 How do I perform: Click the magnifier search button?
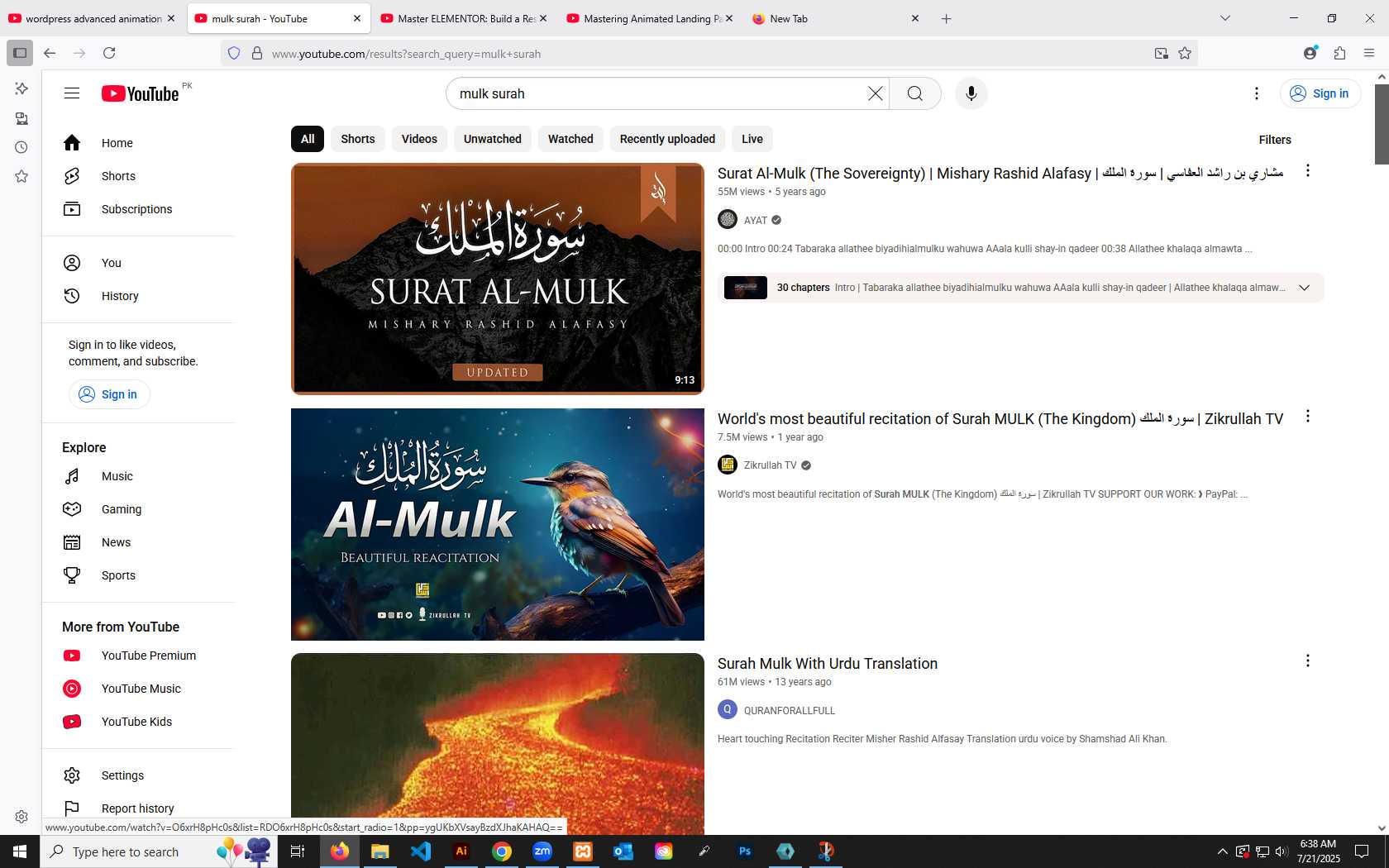click(914, 93)
